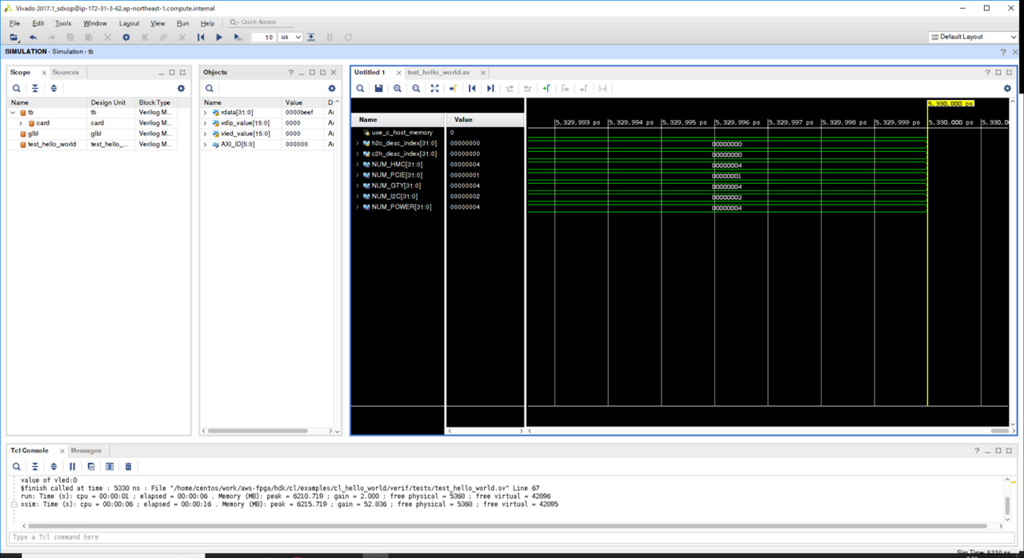This screenshot has height=558, width=1024.
Task: Collapse the tb scope node
Action: (13, 112)
